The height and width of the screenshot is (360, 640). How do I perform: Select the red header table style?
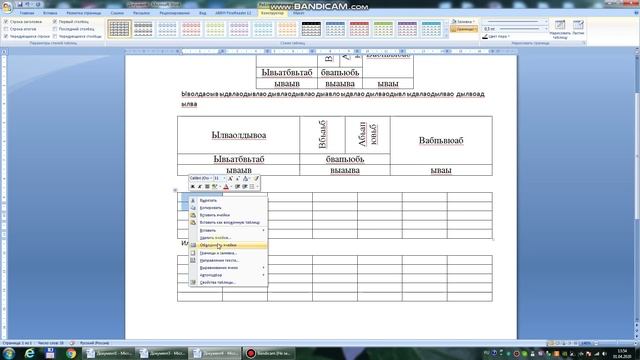tap(359, 29)
